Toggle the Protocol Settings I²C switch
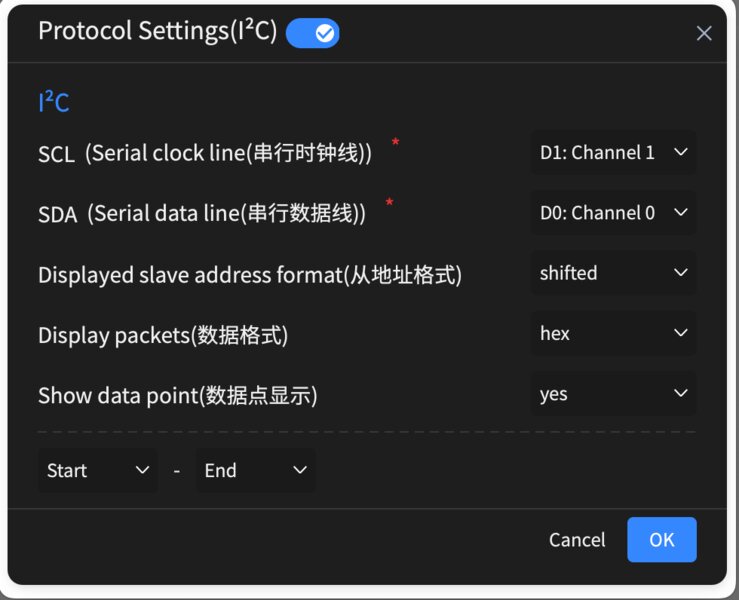The image size is (739, 600). click(x=313, y=33)
